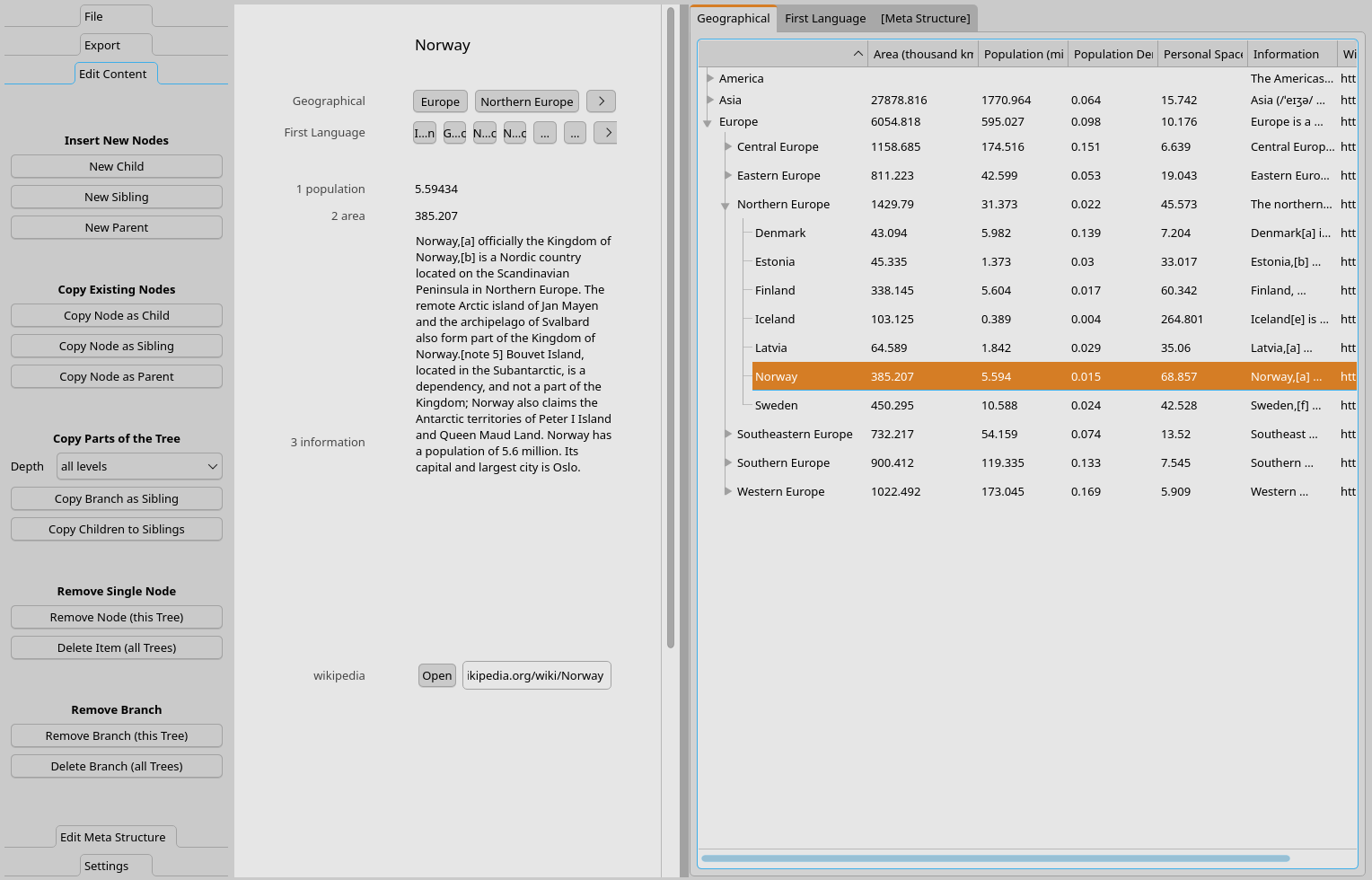The image size is (1372, 880).
Task: Click Delete Item (all Trees) button
Action: coord(117,647)
